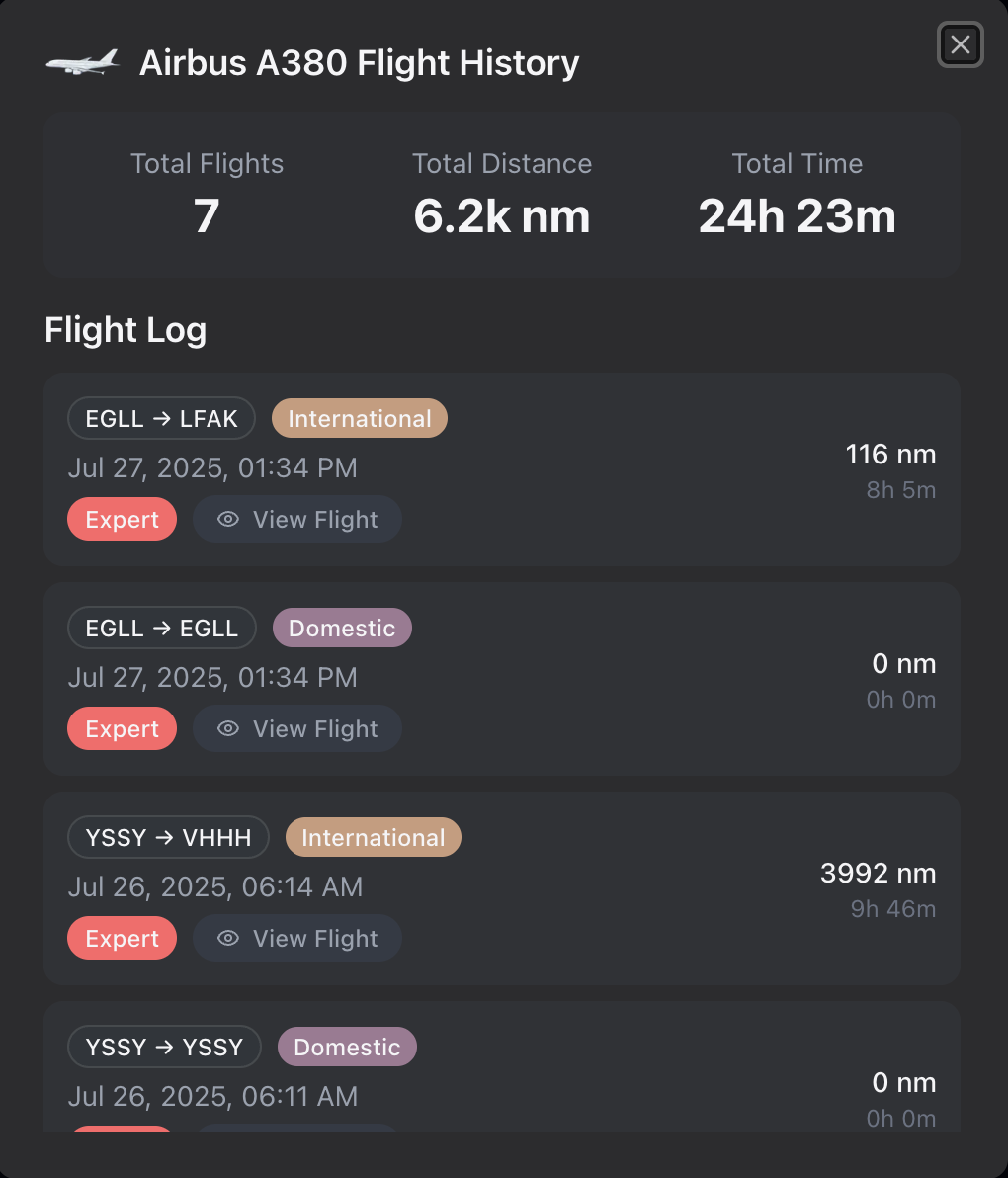The image size is (1008, 1178).
Task: Click International tag on EGLL to LFAK flight
Action: pyautogui.click(x=360, y=419)
